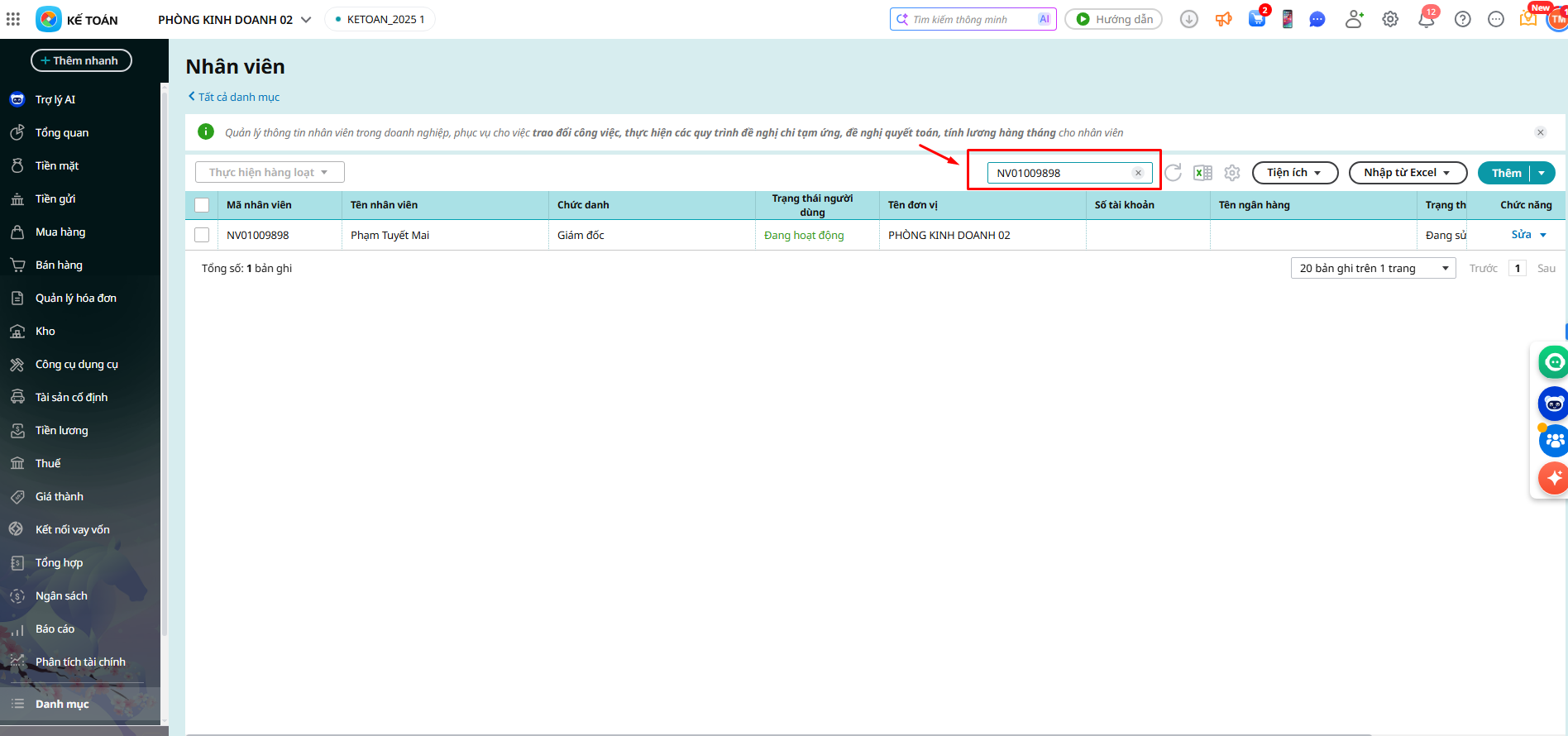This screenshot has height=736, width=1568.
Task: Click the add user invite icon
Action: point(1354,20)
